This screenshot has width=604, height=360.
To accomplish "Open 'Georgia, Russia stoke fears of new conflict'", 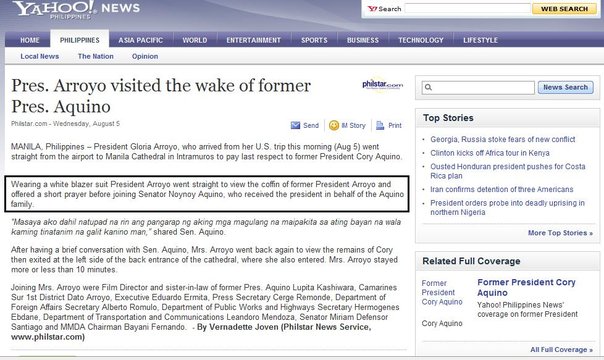I will coord(503,139).
